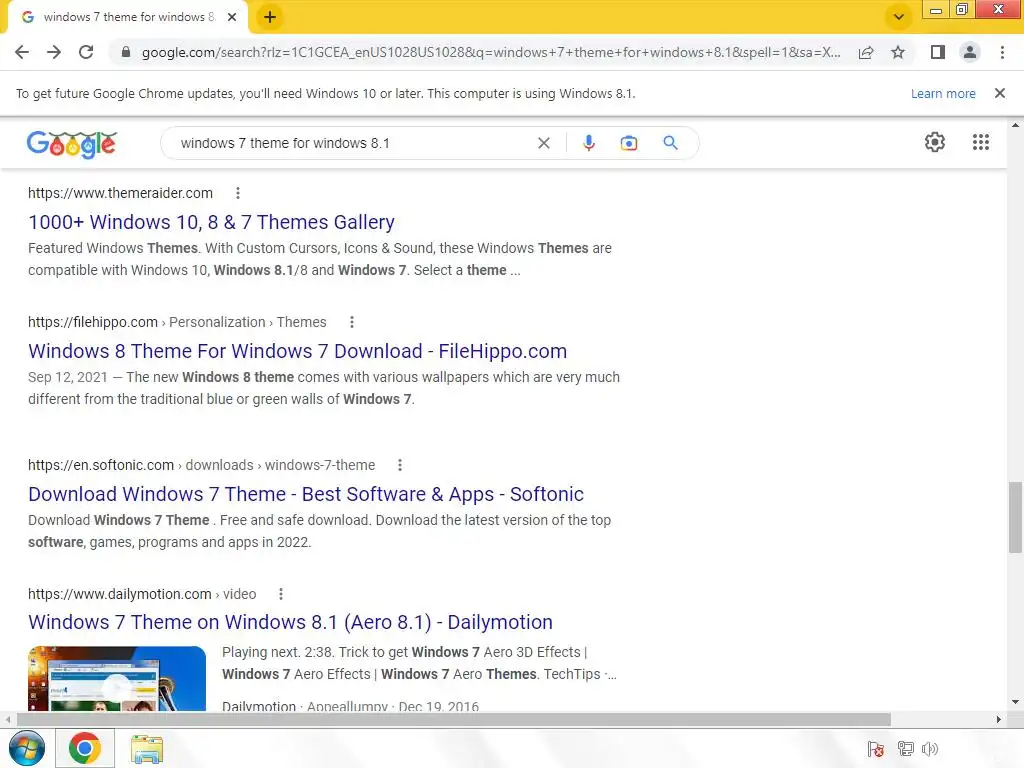Open Download Windows 7 Theme Softonic result

pyautogui.click(x=306, y=494)
